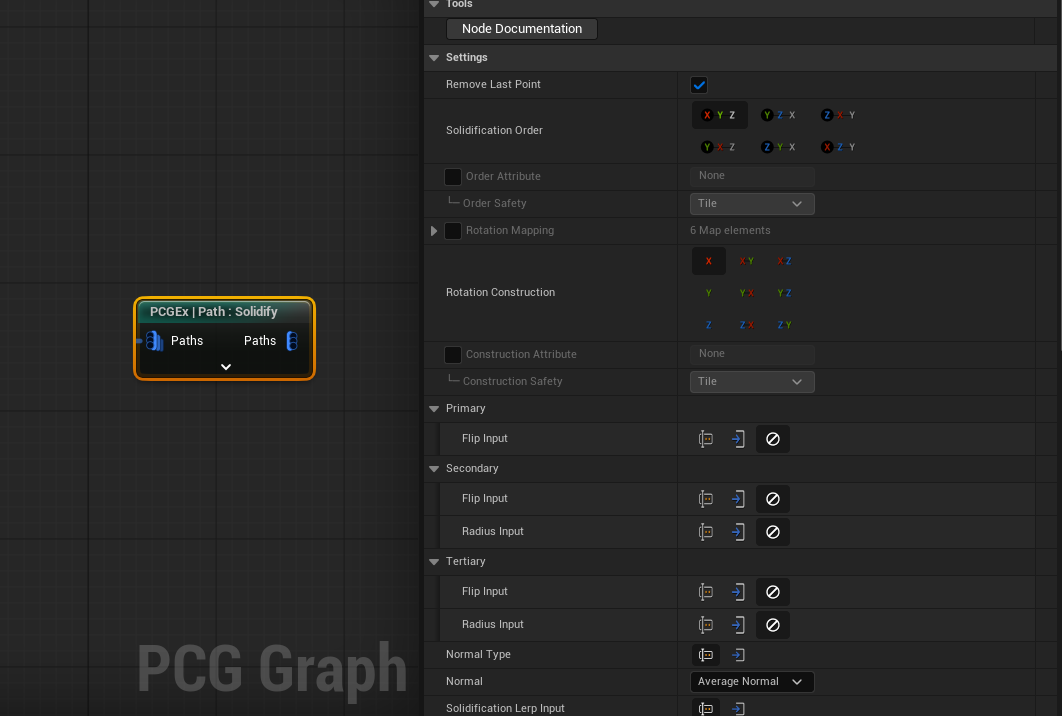Choose constant icon for Secondary Radius Input
The height and width of the screenshot is (716, 1062).
(706, 532)
